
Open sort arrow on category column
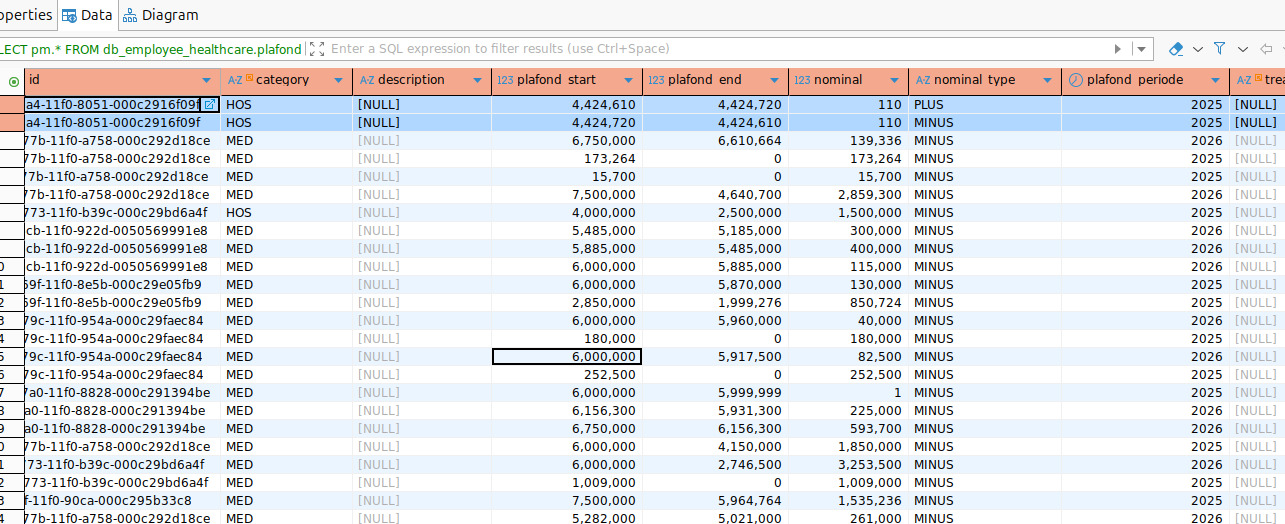(338, 81)
